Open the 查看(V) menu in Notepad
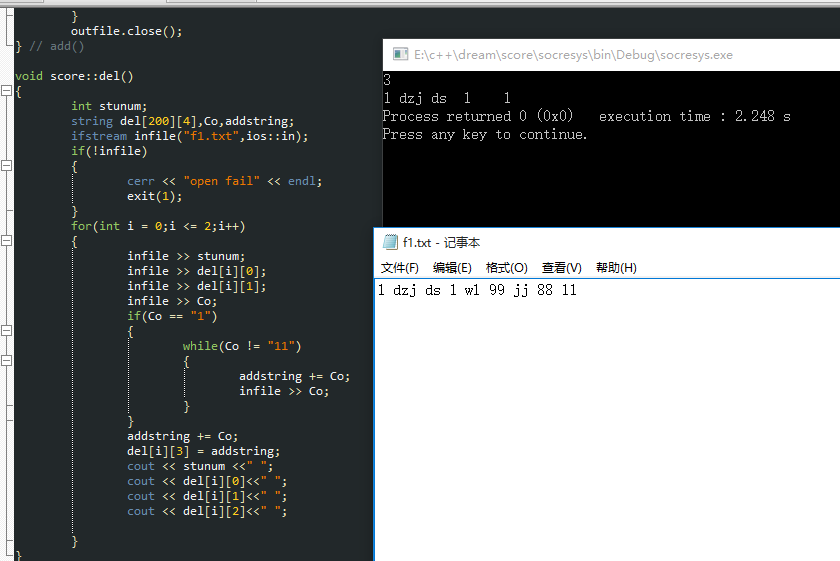The image size is (840, 561). coord(561,267)
